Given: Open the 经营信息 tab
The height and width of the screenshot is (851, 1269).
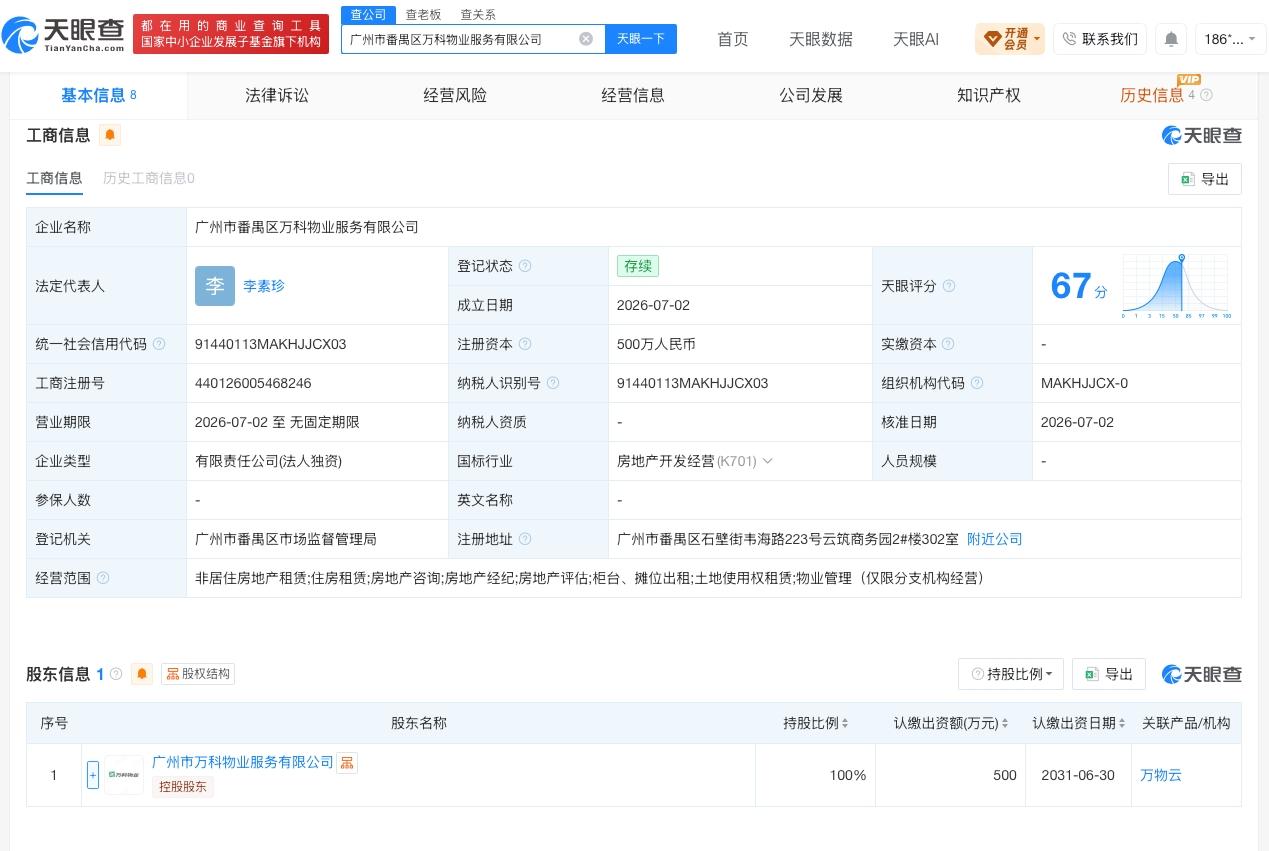Looking at the screenshot, I should click(x=633, y=96).
